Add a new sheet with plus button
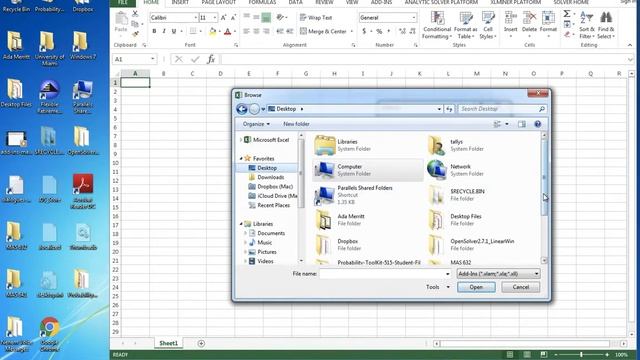 click(x=201, y=344)
